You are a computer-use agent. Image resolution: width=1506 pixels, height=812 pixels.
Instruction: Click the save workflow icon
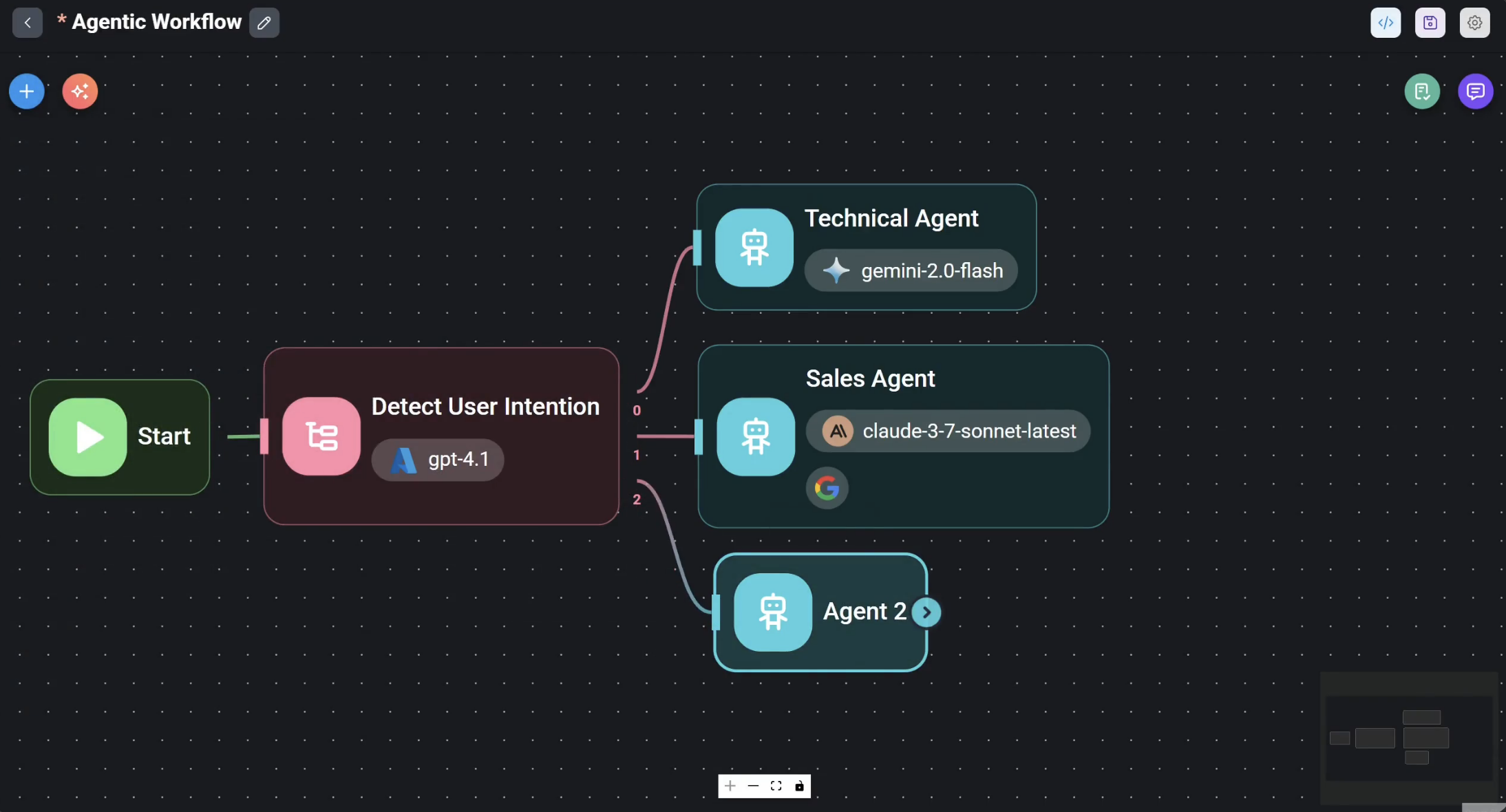click(x=1430, y=23)
